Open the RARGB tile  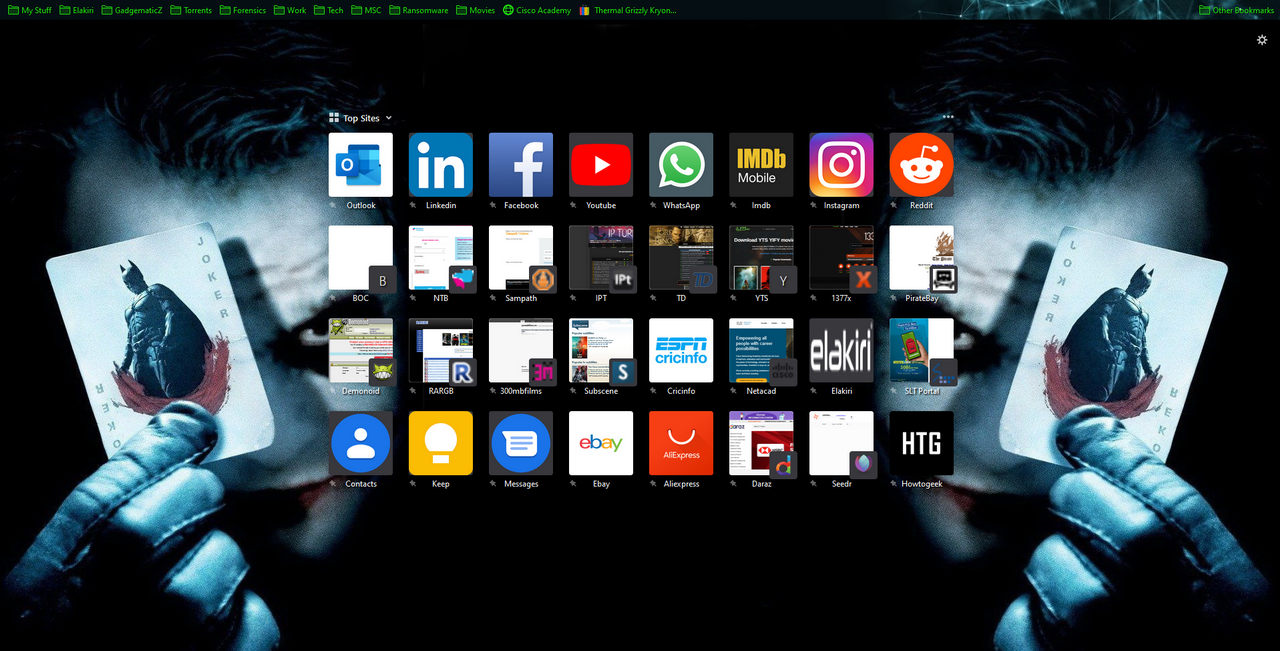(440, 351)
